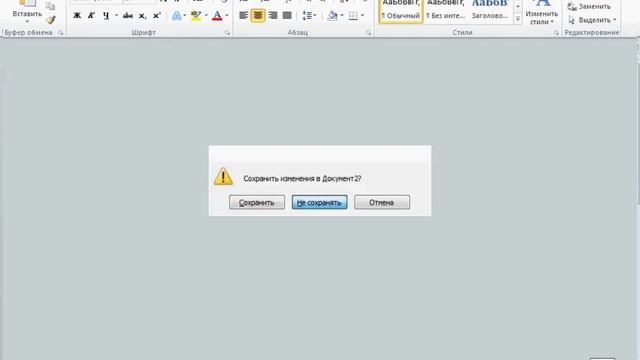Open shading color dropdown arrow
The height and width of the screenshot is (360, 640).
tap(342, 16)
